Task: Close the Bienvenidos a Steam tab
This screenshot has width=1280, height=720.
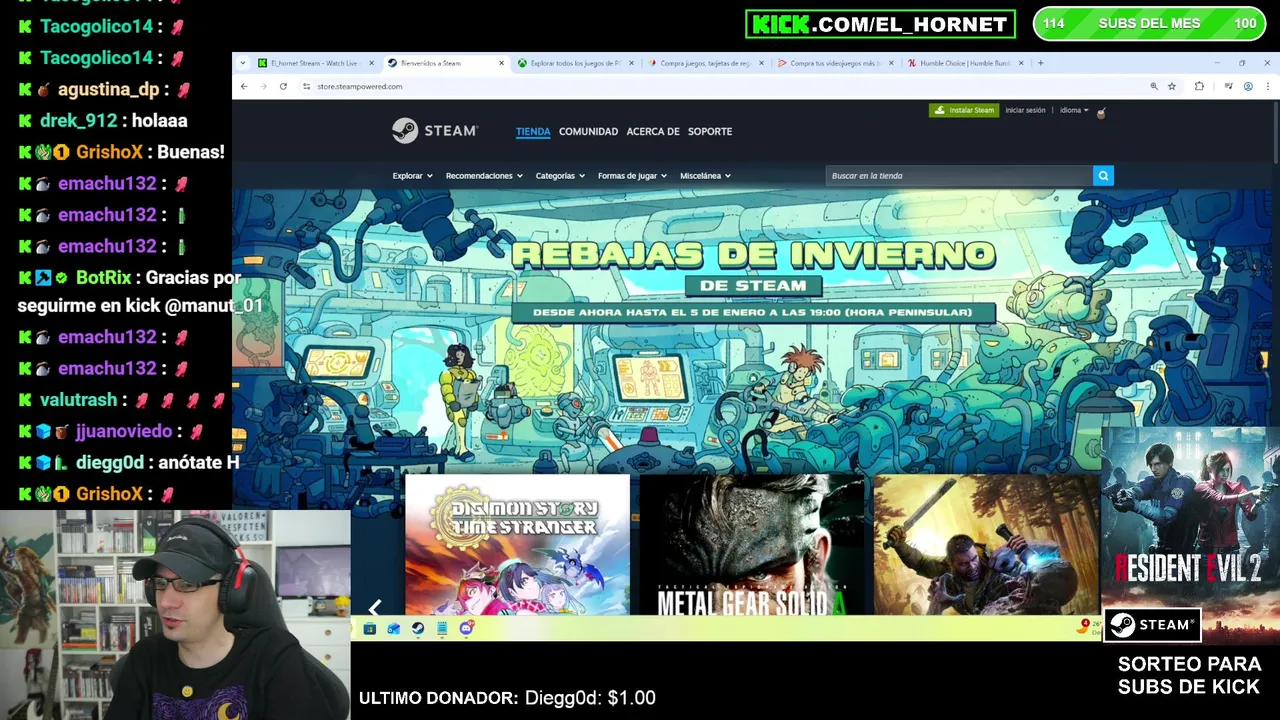Action: tap(502, 63)
